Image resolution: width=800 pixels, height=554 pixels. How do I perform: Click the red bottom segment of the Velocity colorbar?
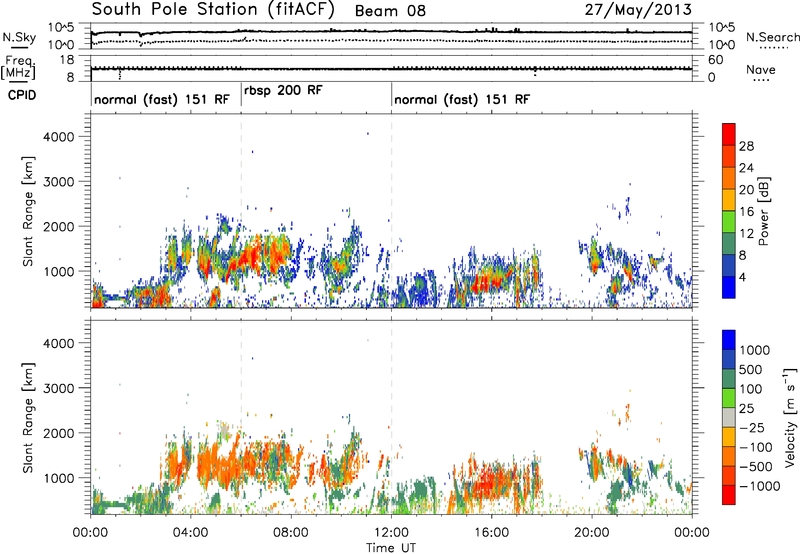729,494
